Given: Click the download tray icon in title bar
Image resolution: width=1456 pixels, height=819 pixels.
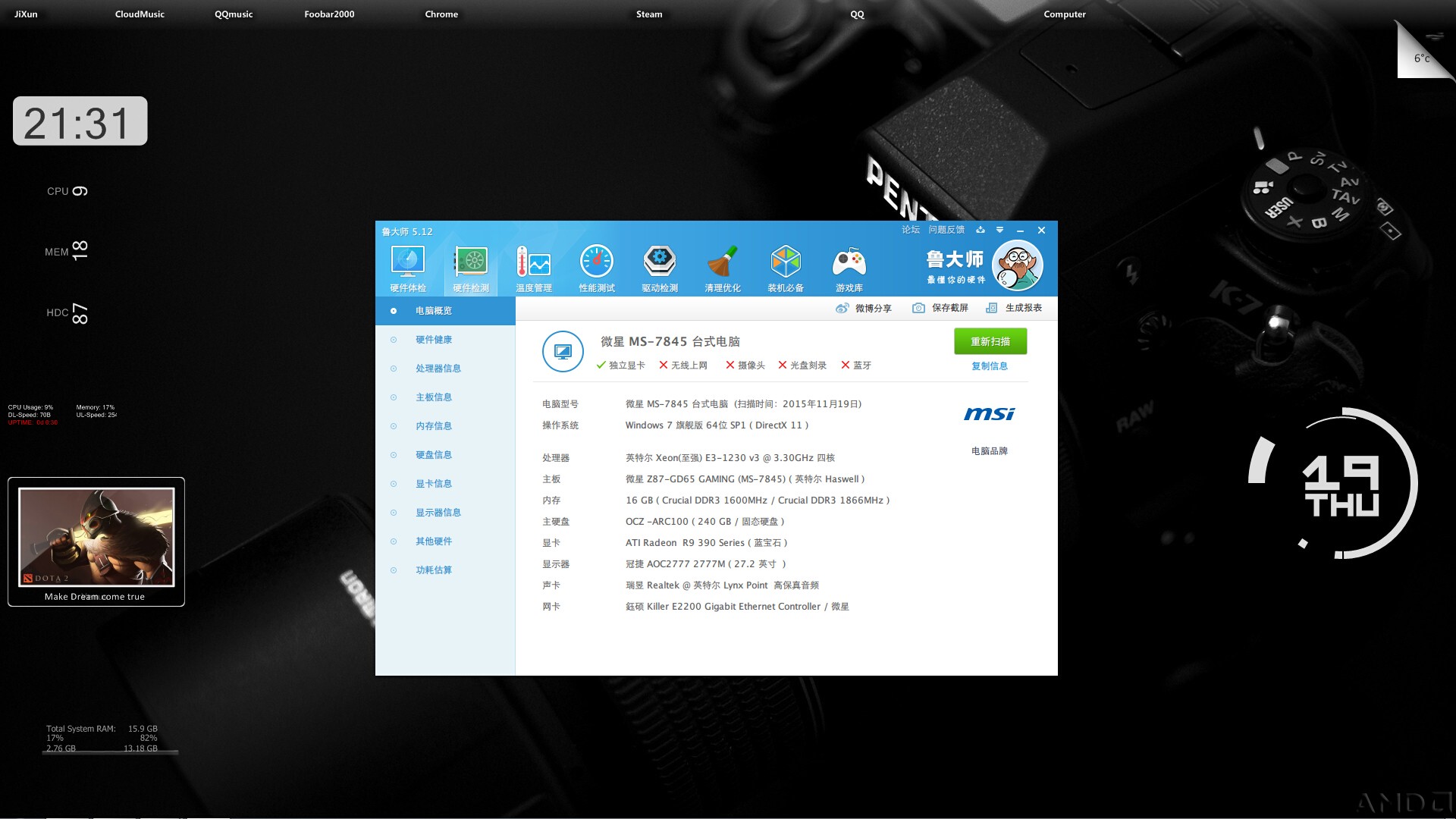Looking at the screenshot, I should click(981, 230).
